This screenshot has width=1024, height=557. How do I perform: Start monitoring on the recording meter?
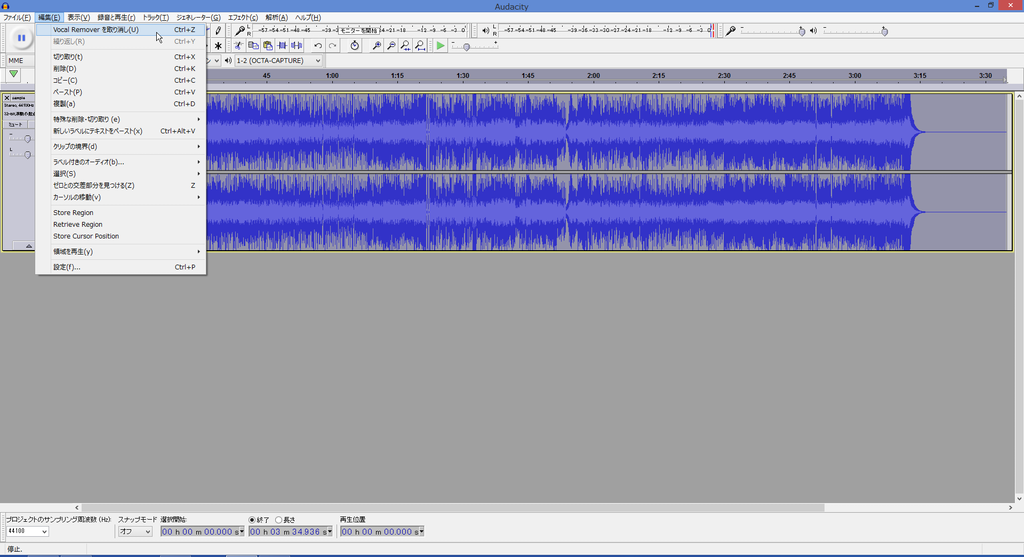tap(359, 30)
